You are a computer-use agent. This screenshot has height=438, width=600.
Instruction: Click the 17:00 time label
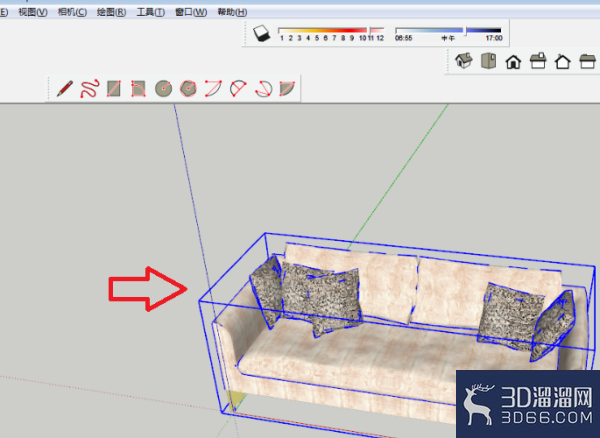point(494,38)
